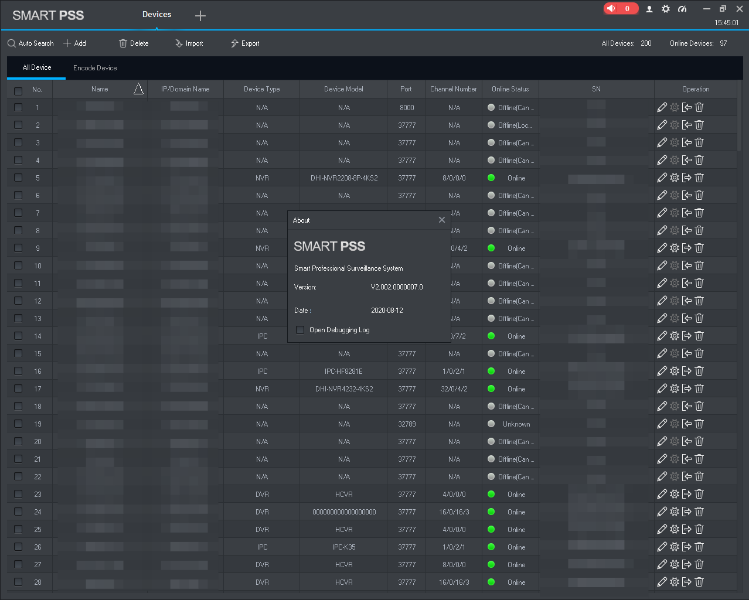
Task: Select the 0000000000000000 model cell in row 24
Action: pyautogui.click(x=344, y=512)
